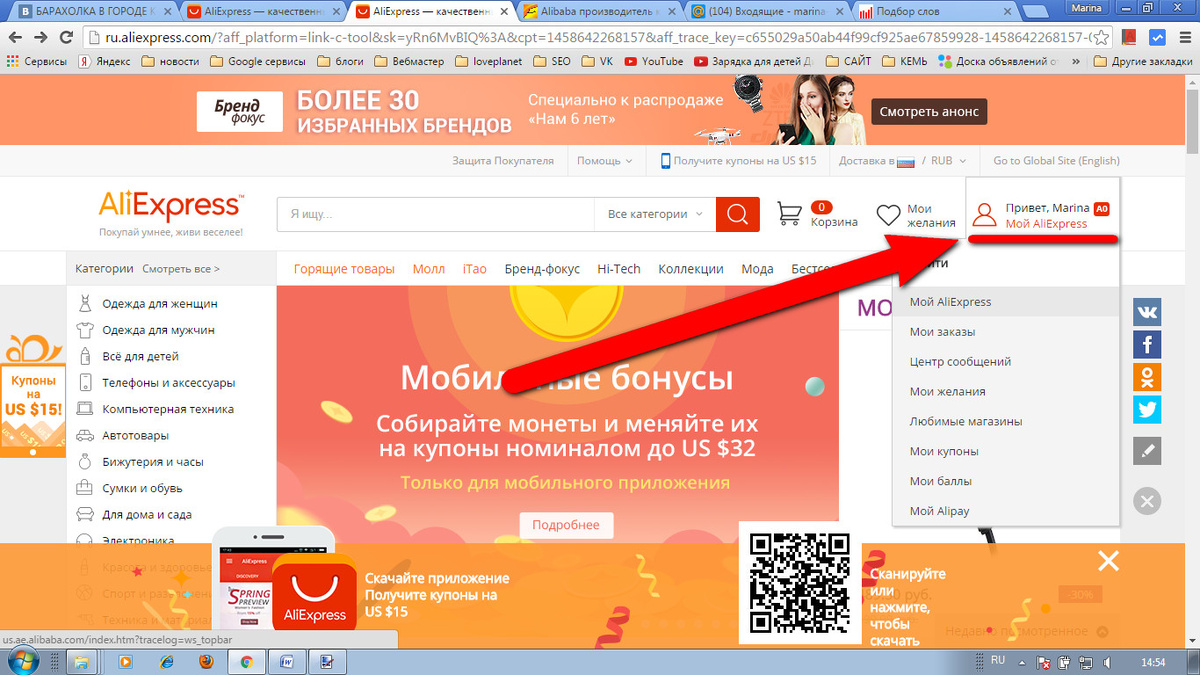
Task: Click Подробнее button on bonus banner
Action: [566, 525]
